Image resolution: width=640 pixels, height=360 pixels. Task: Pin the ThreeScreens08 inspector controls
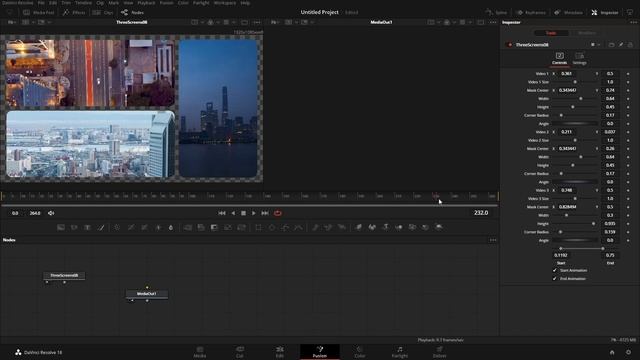click(x=621, y=44)
